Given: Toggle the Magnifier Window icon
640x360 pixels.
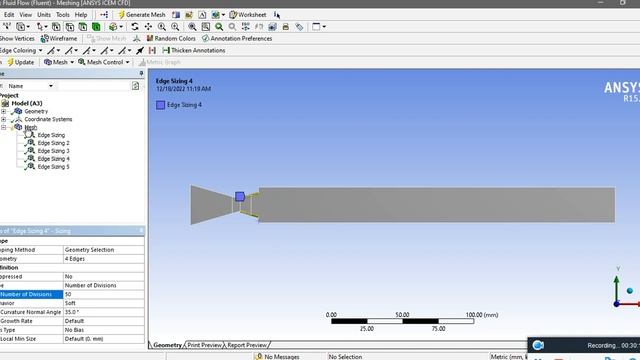Looking at the screenshot, I should [206, 27].
